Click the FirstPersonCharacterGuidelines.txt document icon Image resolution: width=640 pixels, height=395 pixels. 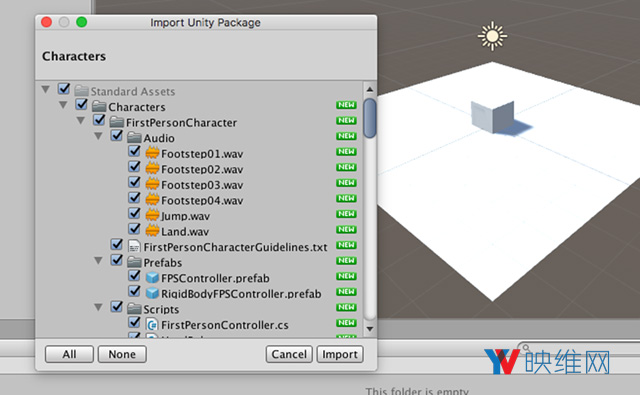134,246
